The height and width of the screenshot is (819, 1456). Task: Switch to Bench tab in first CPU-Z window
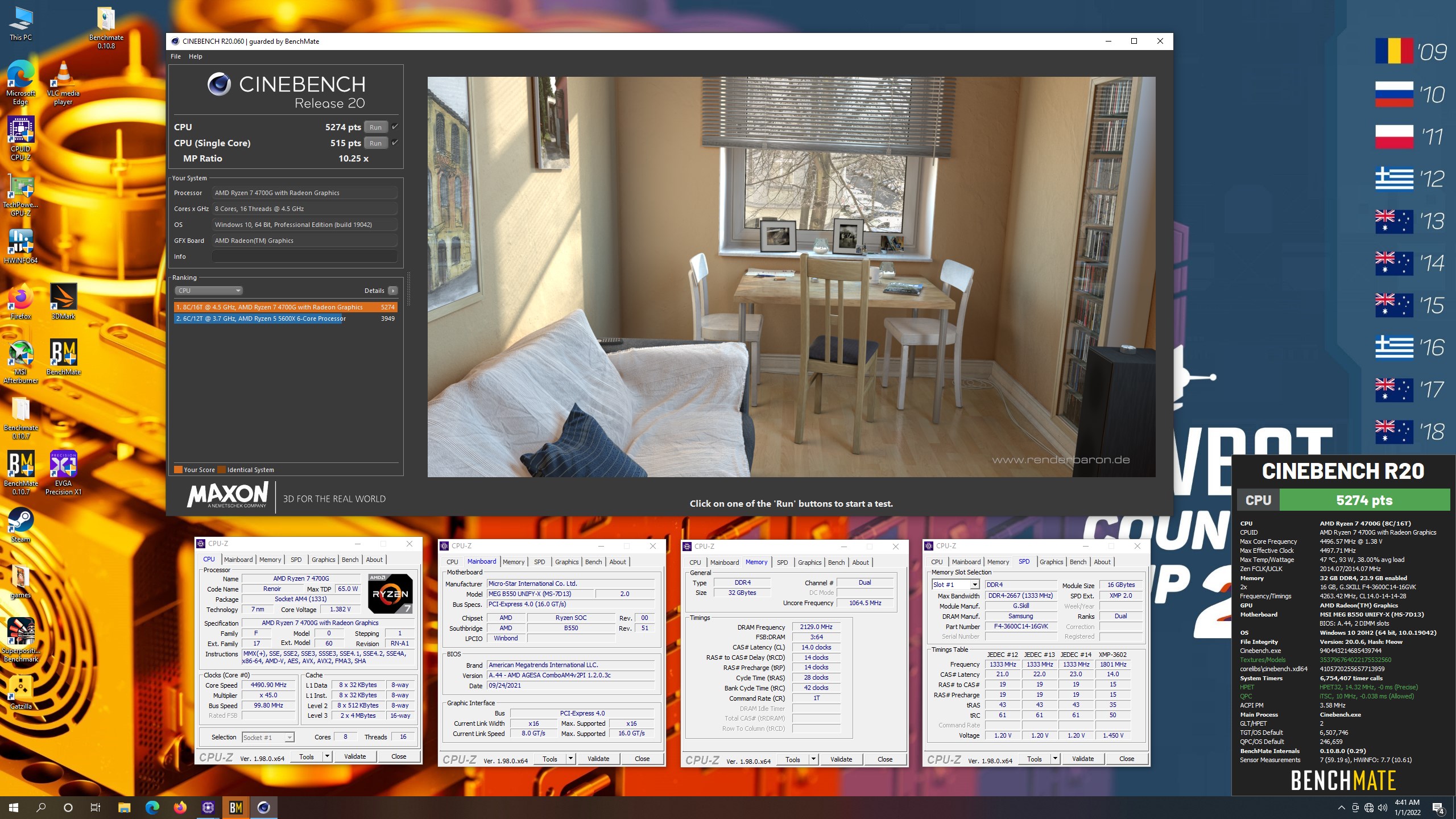[350, 560]
